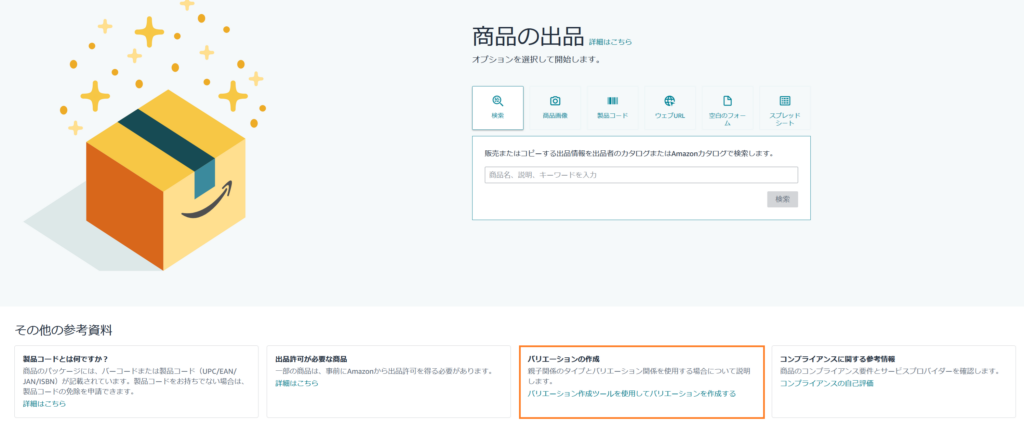Open 詳細はこちら link under 出品許可が必要な商品
Viewport: 1024px width, 424px height.
tap(296, 383)
